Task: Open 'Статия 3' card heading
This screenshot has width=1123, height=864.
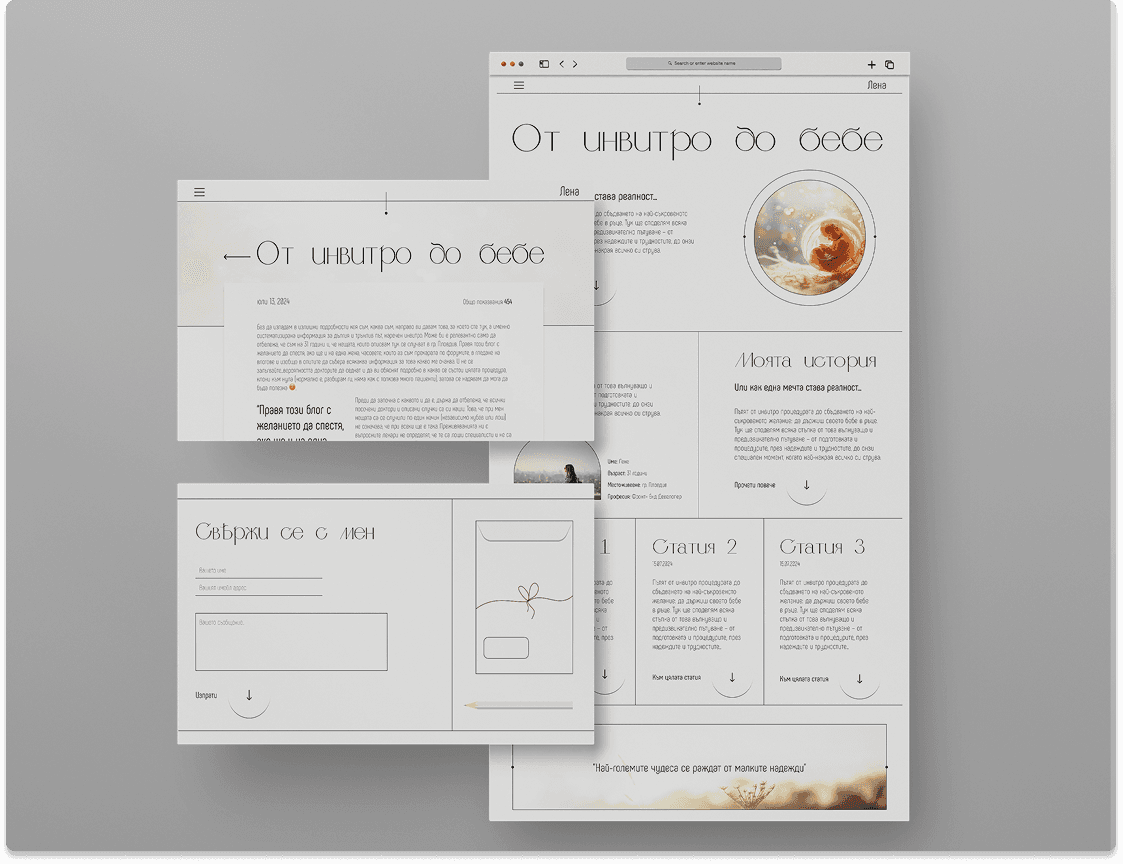Action: pos(822,547)
